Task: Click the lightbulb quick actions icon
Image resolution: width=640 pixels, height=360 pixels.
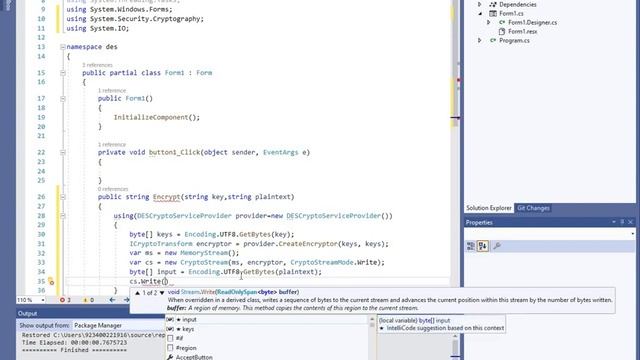Action: pos(51,281)
